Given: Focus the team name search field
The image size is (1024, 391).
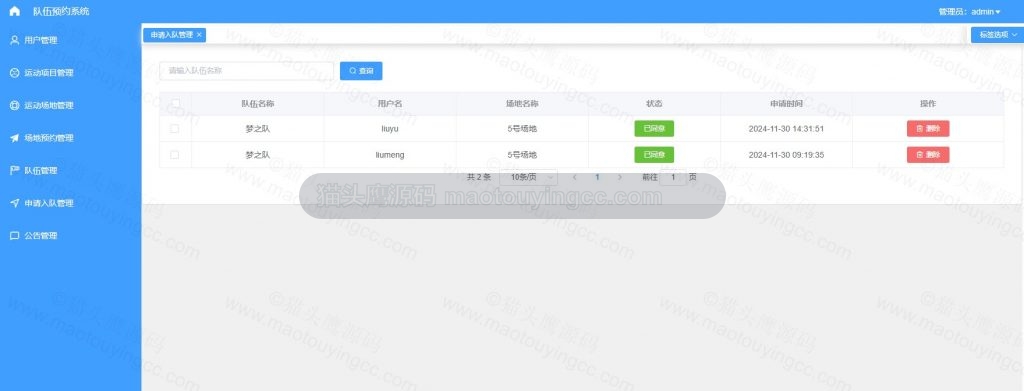Looking at the screenshot, I should 246,70.
